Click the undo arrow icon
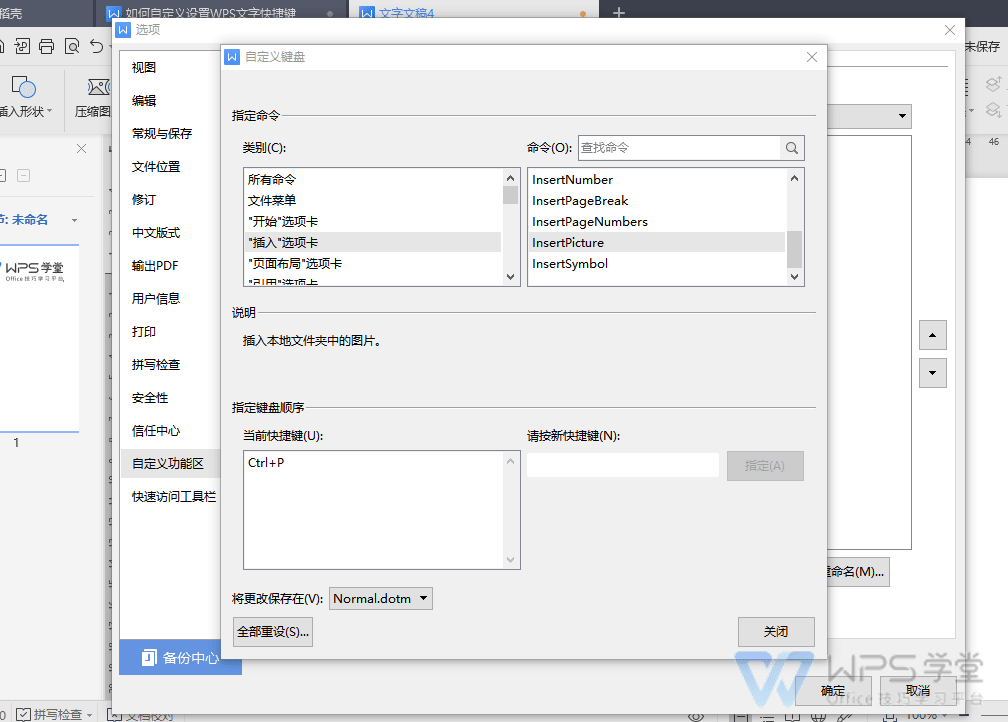The height and width of the screenshot is (722, 1008). (96, 46)
